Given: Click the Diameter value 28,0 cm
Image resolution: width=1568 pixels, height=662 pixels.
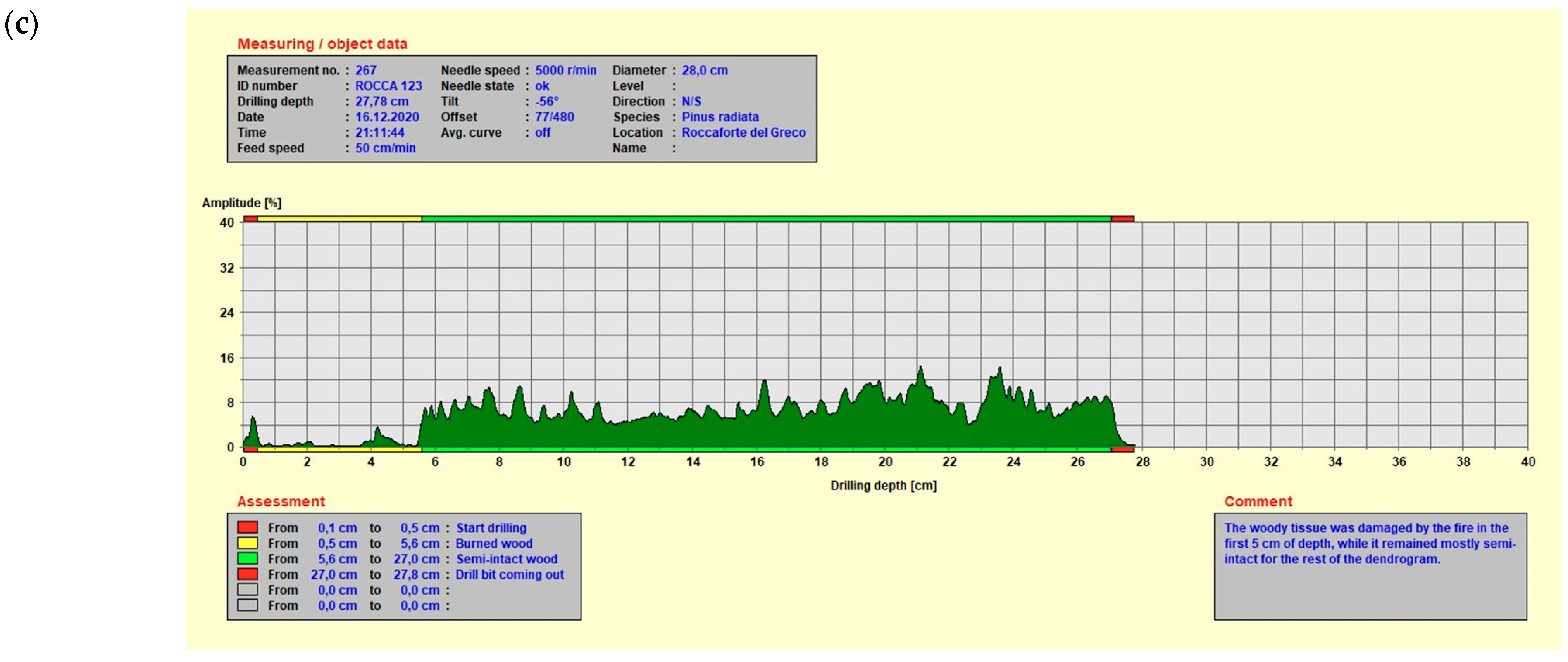Looking at the screenshot, I should coord(704,70).
